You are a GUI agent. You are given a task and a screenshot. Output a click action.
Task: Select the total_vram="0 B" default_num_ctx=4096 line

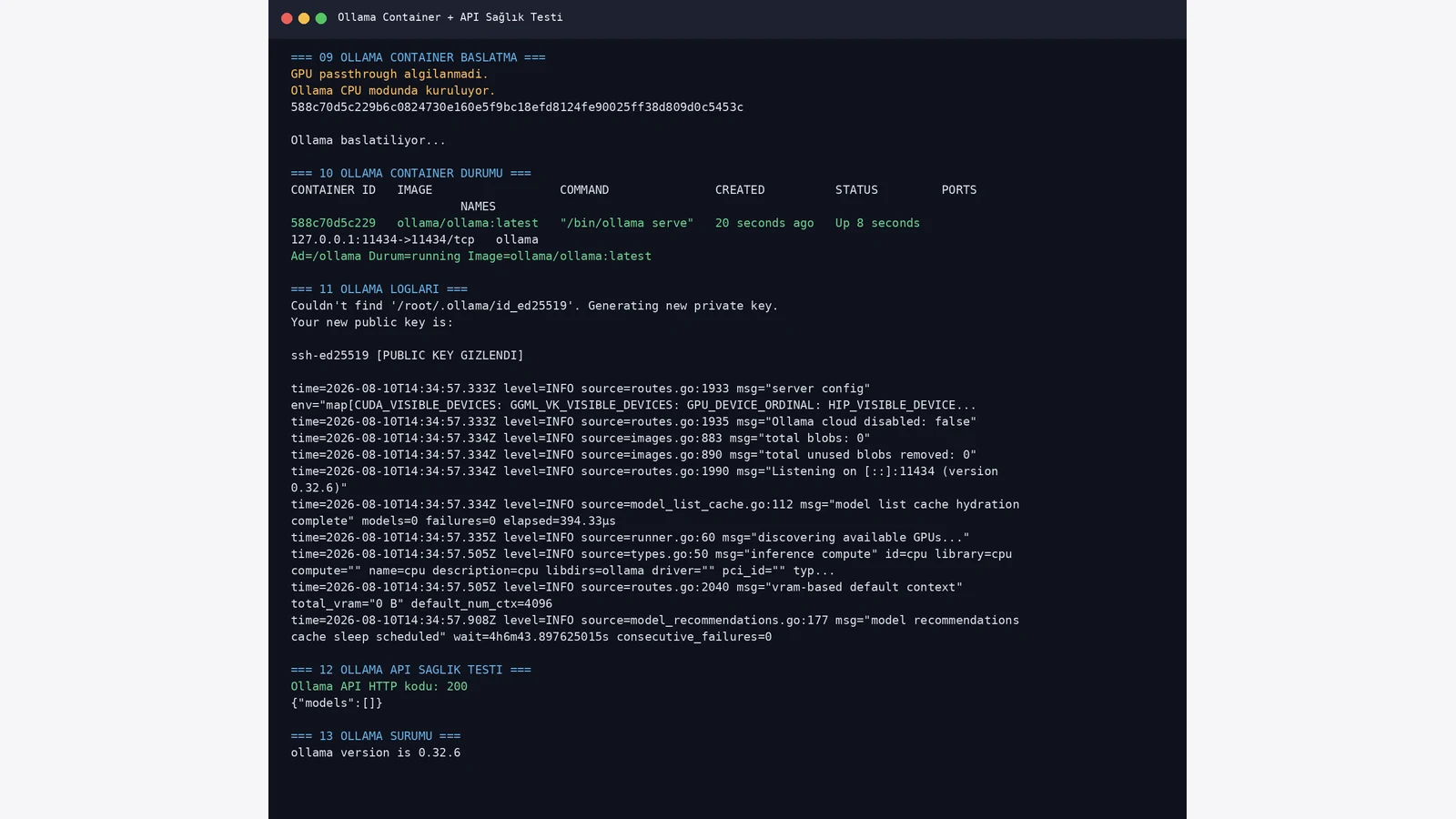click(x=421, y=604)
